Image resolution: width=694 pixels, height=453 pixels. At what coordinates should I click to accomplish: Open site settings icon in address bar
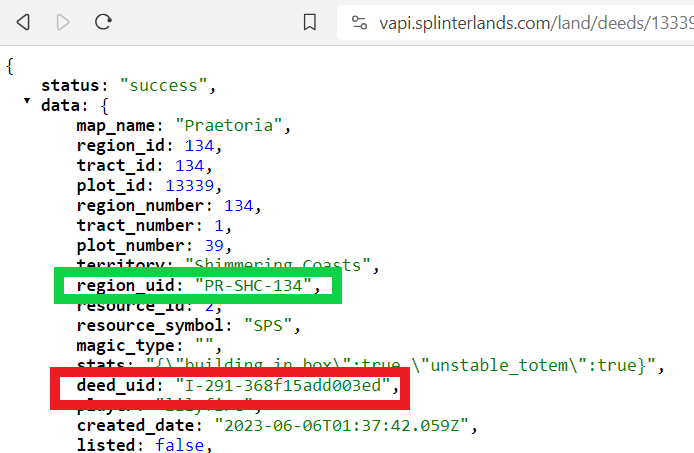(359, 22)
